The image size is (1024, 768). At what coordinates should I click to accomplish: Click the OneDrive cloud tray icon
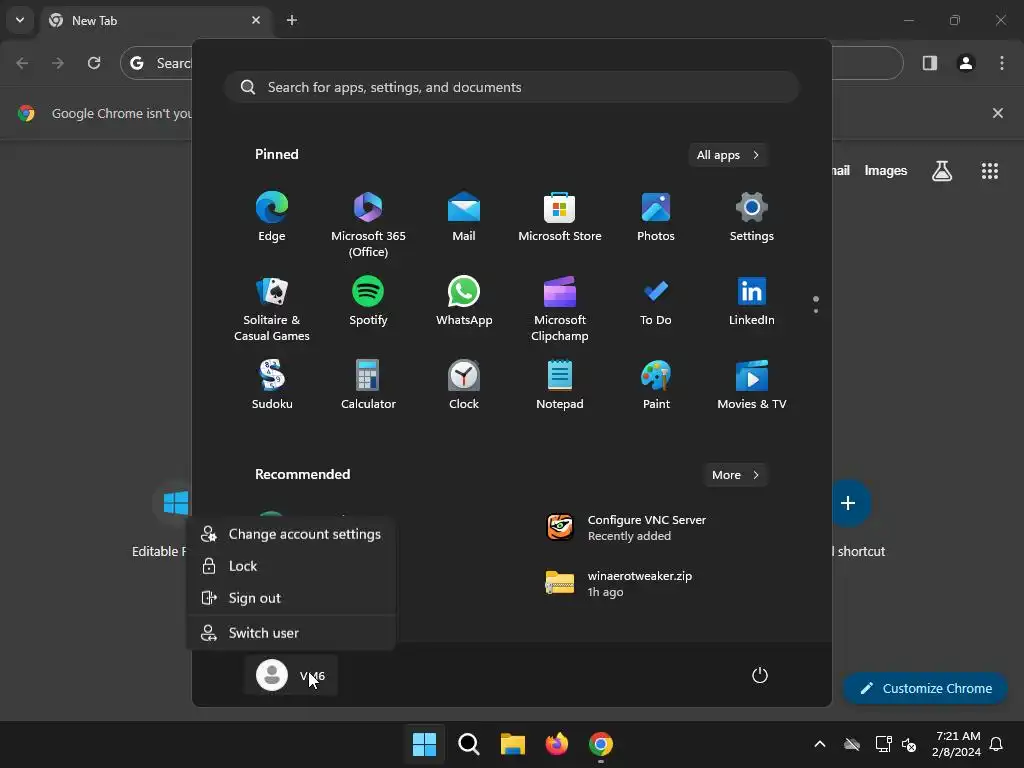click(852, 744)
